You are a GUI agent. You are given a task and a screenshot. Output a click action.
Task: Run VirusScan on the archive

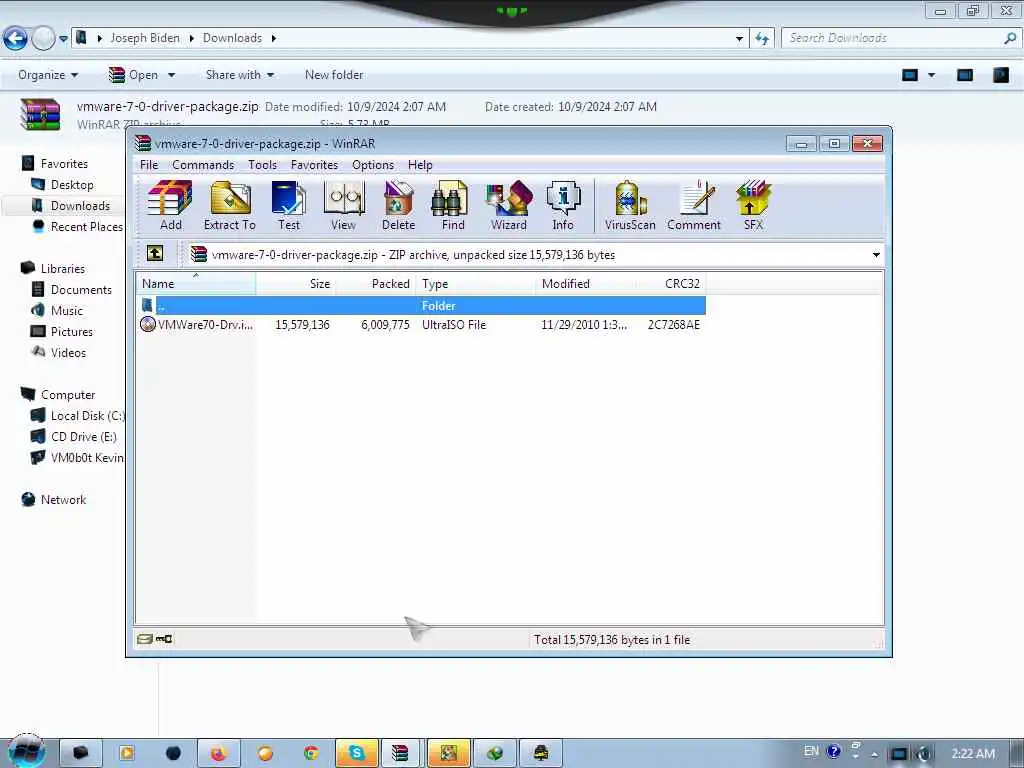tap(630, 205)
